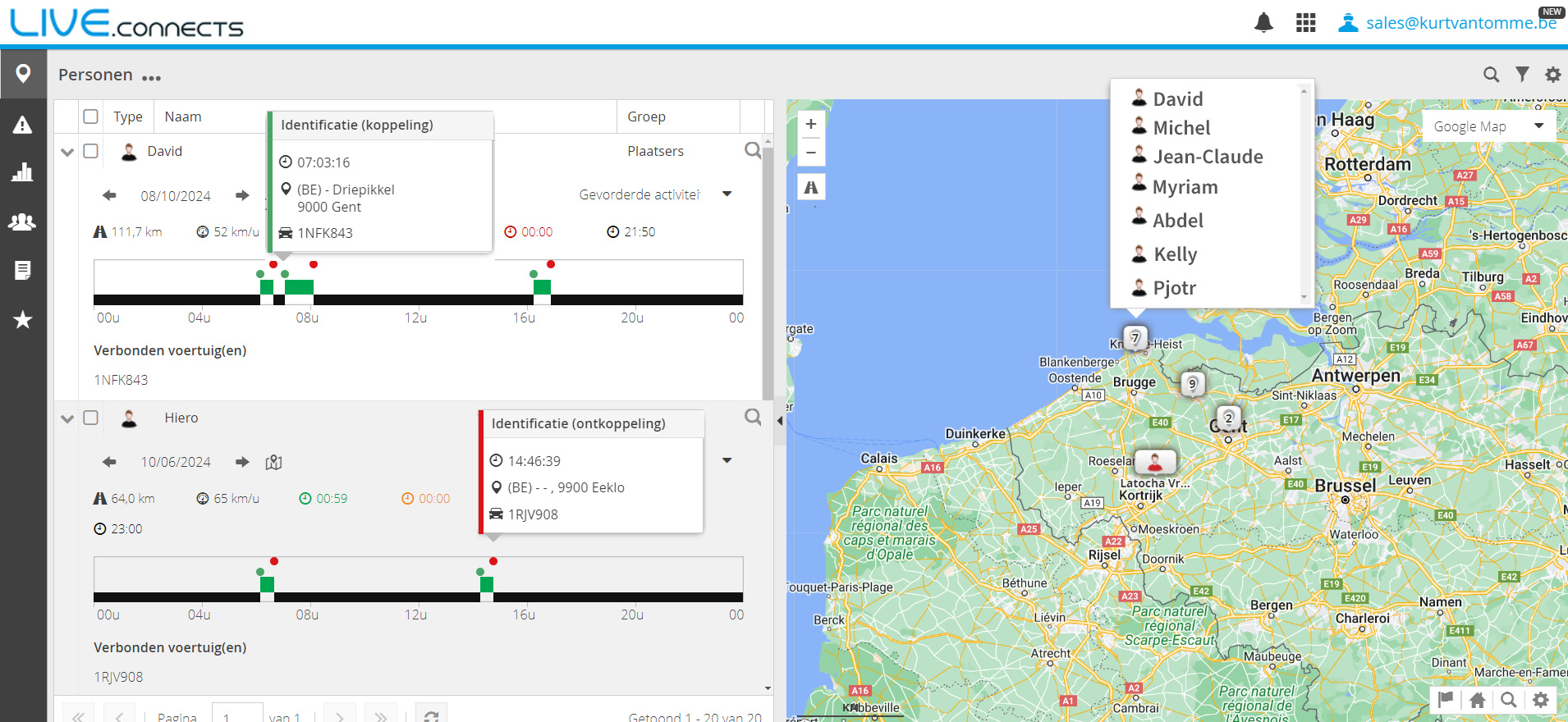1568x722 pixels.
Task: Zoom in on the map
Action: pyautogui.click(x=811, y=124)
